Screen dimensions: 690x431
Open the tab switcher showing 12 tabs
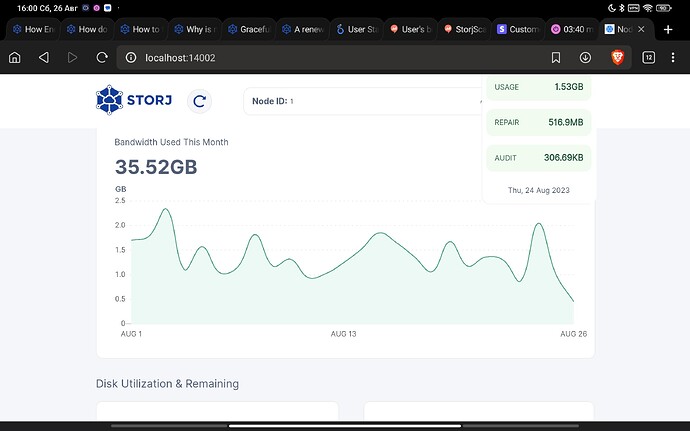[648, 58]
